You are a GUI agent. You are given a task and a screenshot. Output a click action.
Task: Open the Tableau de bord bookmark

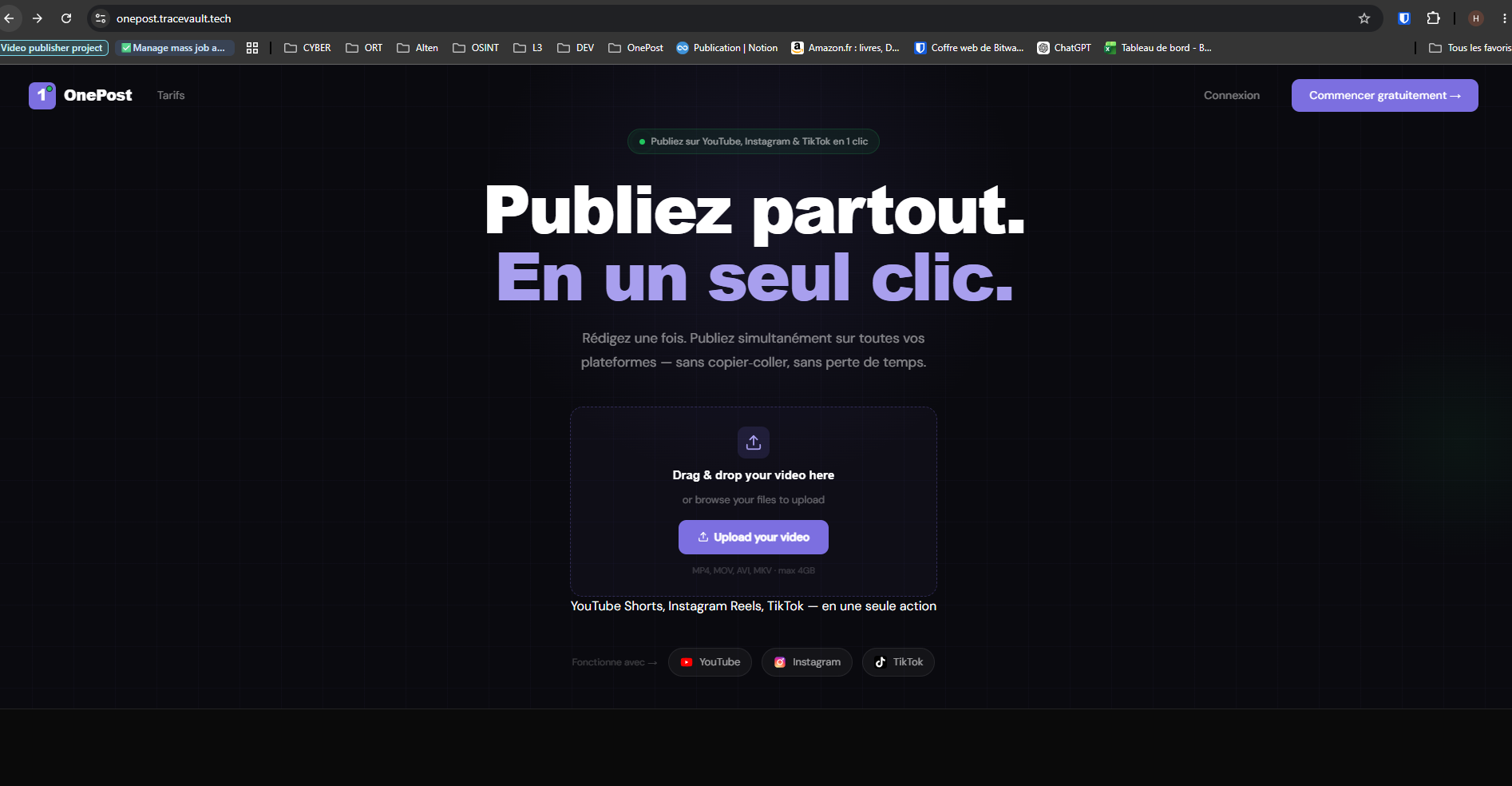point(1158,48)
